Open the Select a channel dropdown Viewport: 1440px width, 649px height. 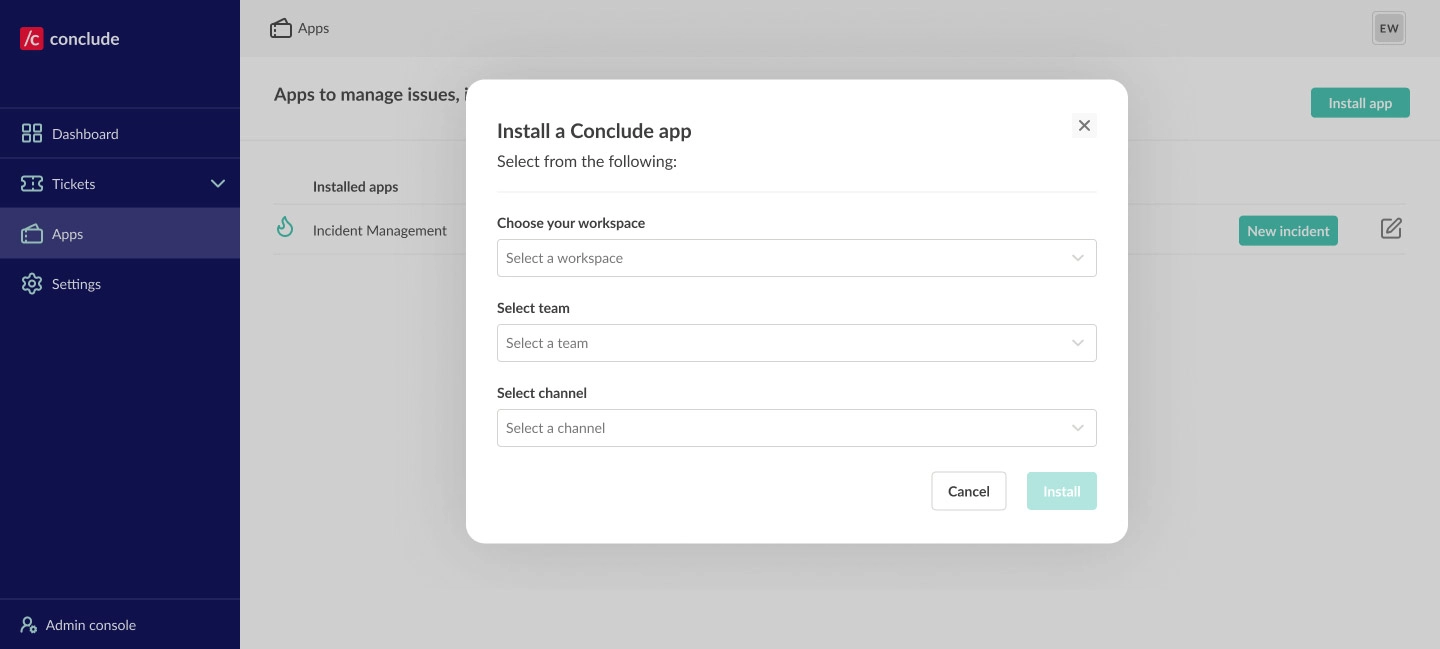796,428
